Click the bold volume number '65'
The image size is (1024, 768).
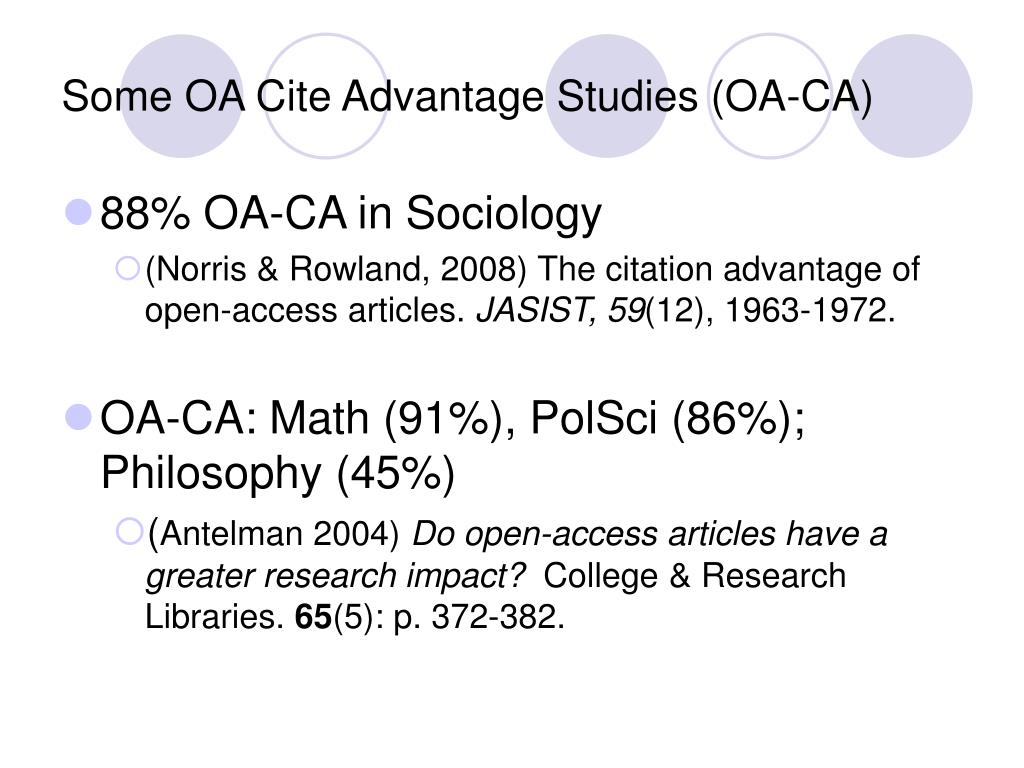(313, 616)
